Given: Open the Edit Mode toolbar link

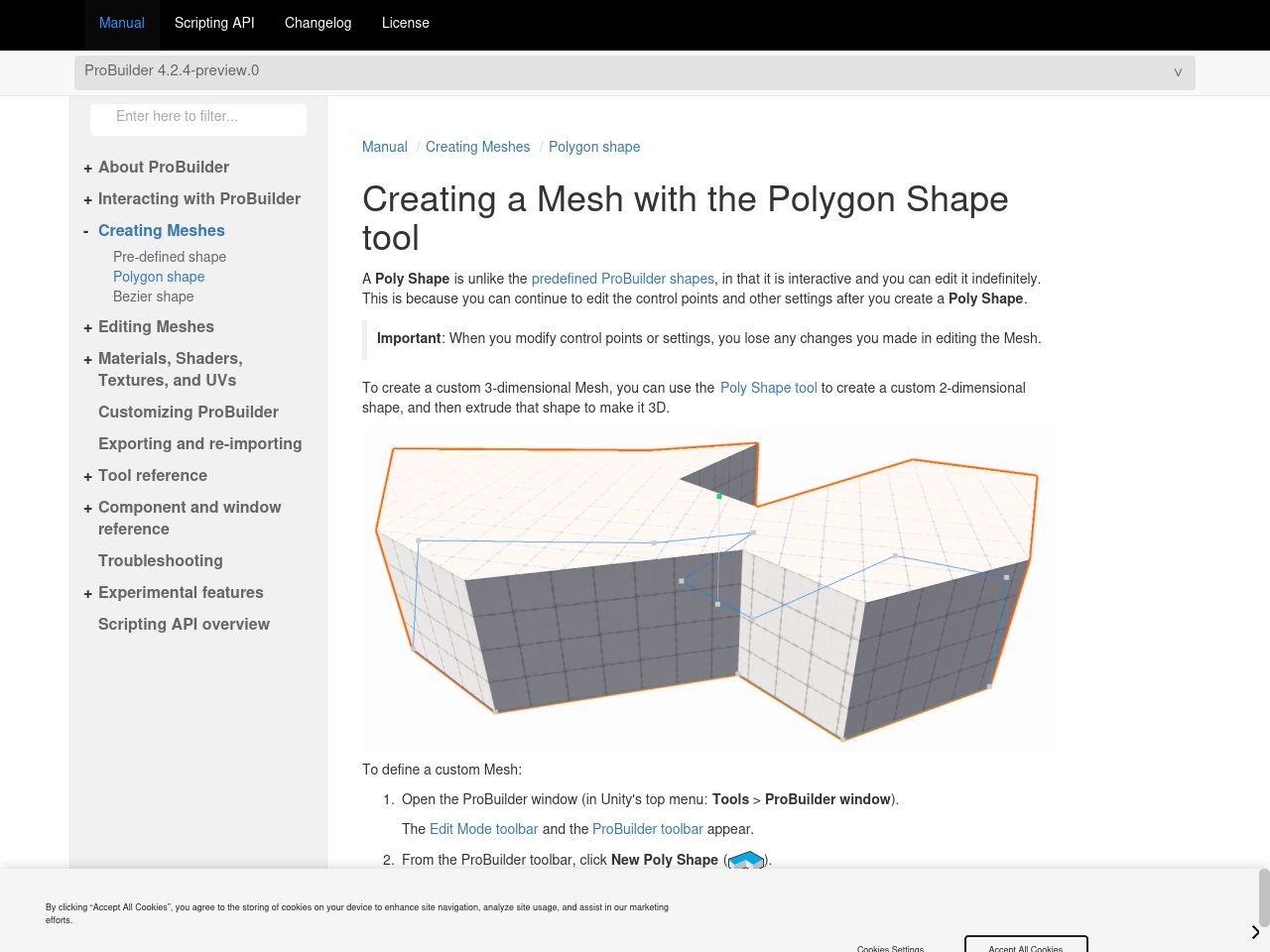Looking at the screenshot, I should 484,829.
